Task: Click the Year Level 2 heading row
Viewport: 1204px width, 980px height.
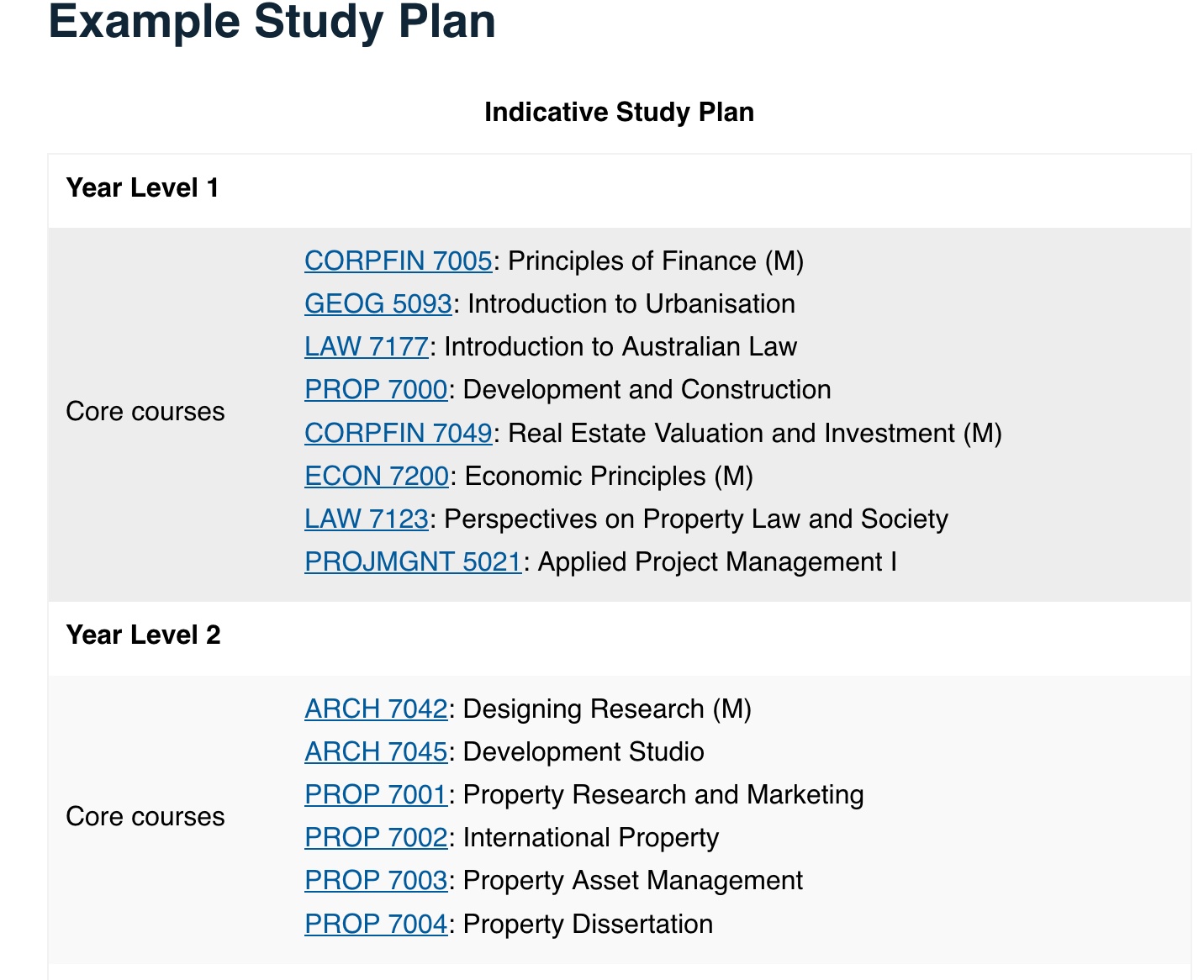Action: point(620,635)
